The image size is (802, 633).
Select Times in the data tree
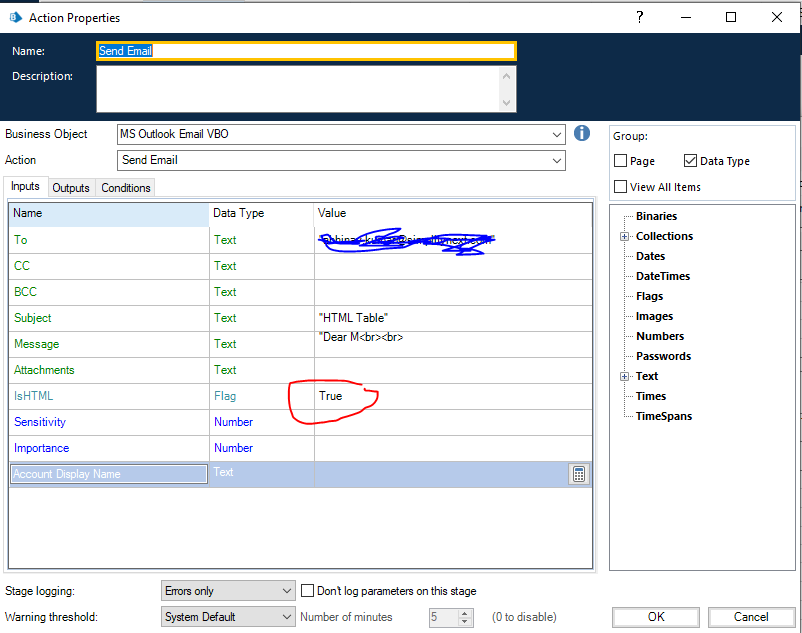[651, 396]
